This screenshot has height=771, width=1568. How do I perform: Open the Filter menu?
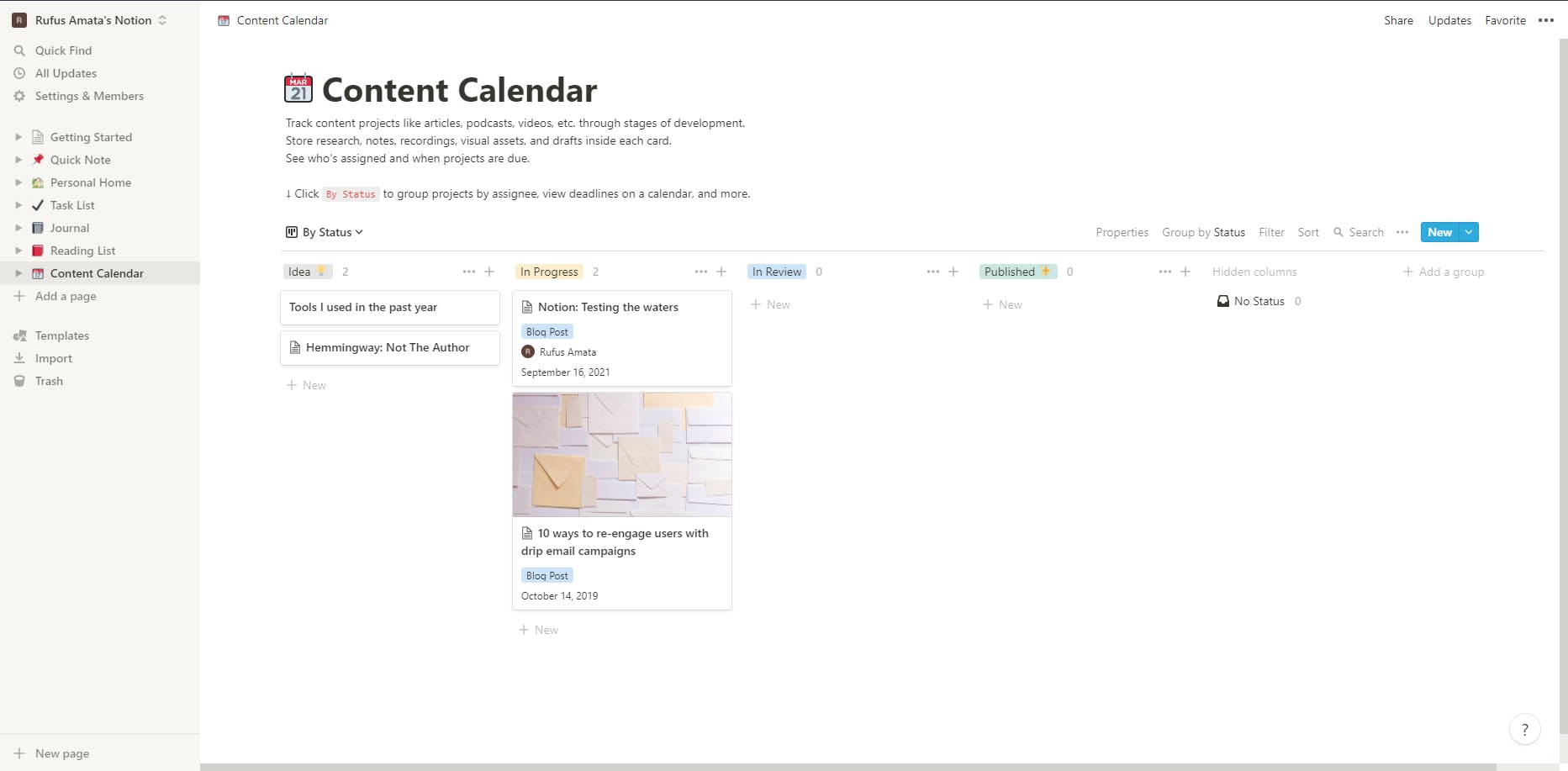(1271, 232)
